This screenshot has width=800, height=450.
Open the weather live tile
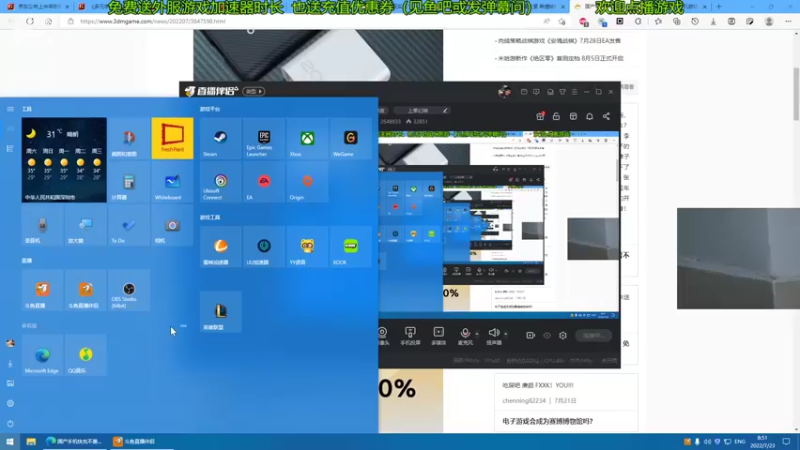tap(64, 160)
